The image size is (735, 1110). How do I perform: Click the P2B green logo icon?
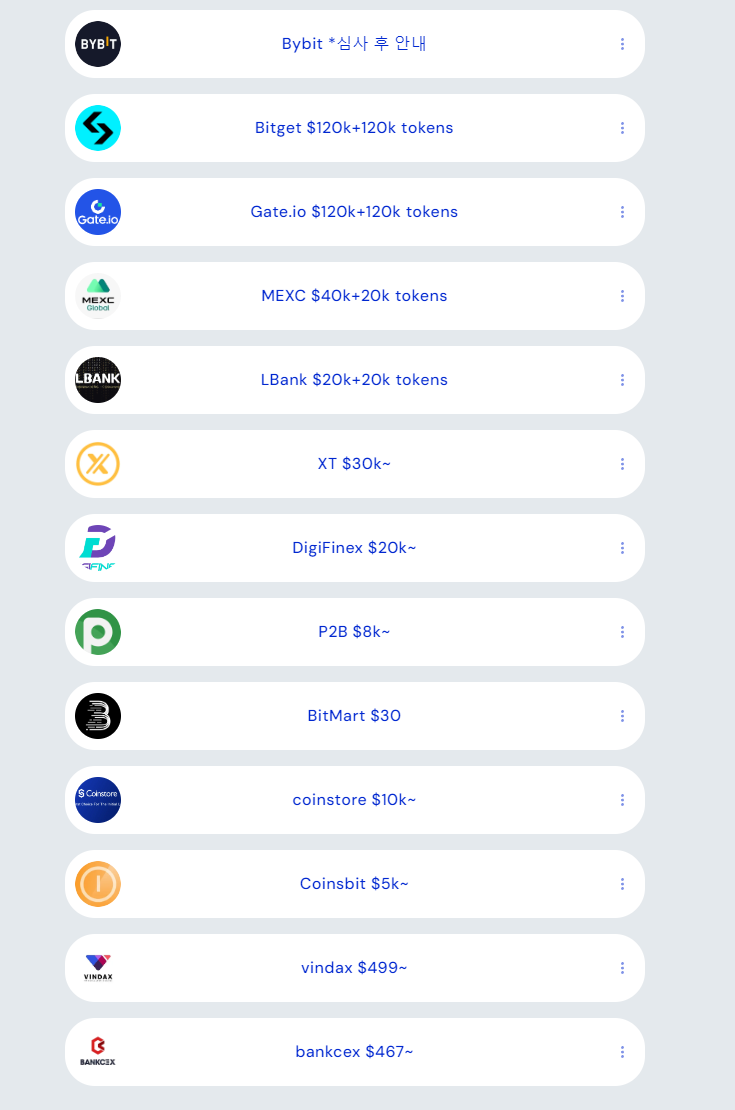[98, 632]
